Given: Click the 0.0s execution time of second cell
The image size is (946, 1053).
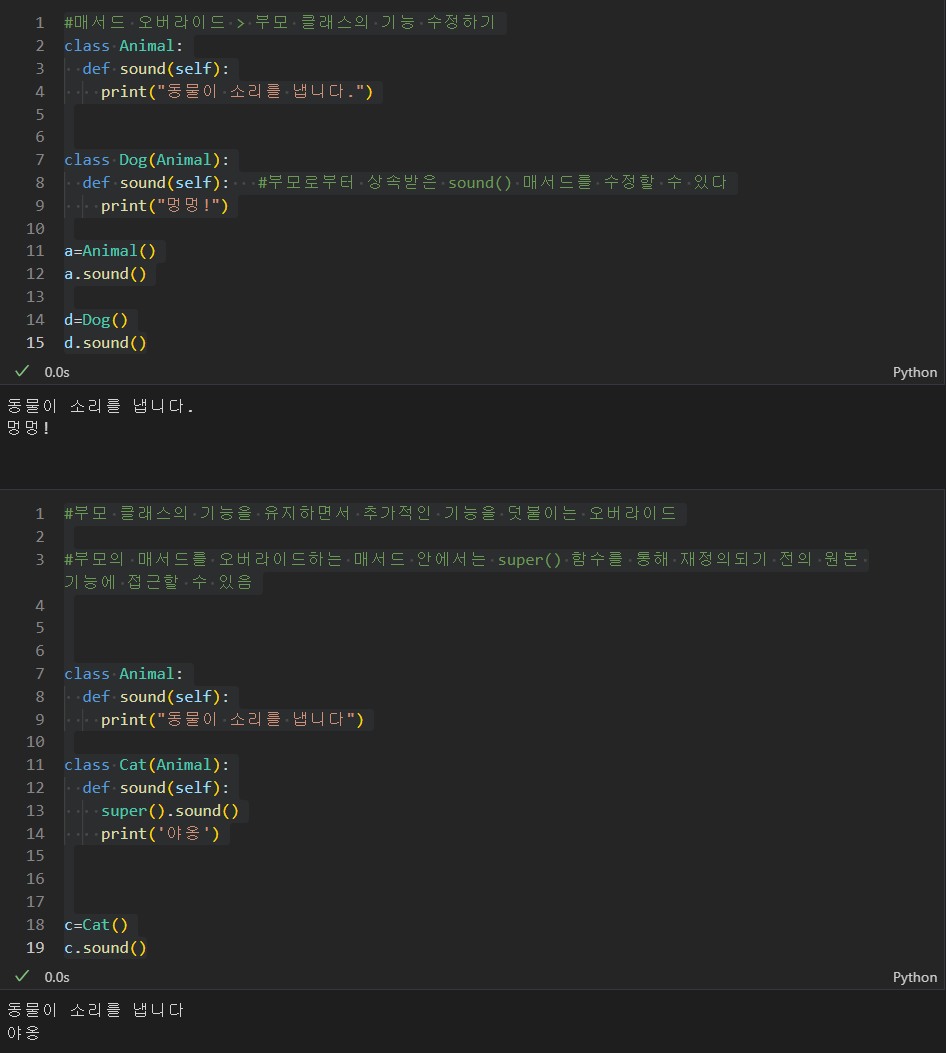Looking at the screenshot, I should (x=57, y=977).
